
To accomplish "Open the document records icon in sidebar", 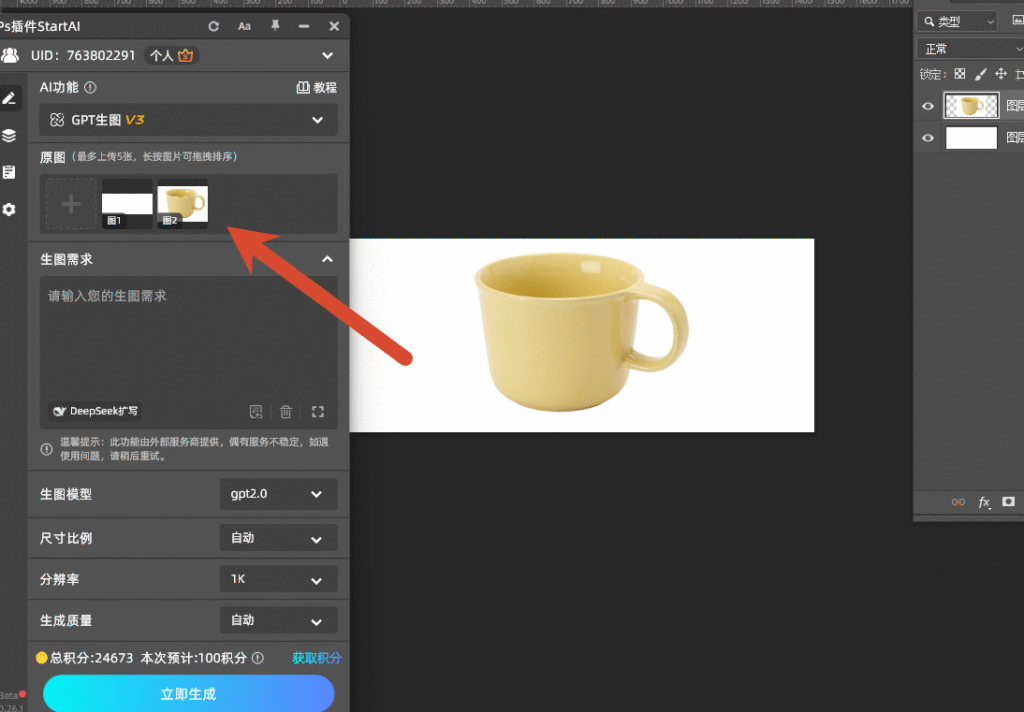I will [9, 172].
